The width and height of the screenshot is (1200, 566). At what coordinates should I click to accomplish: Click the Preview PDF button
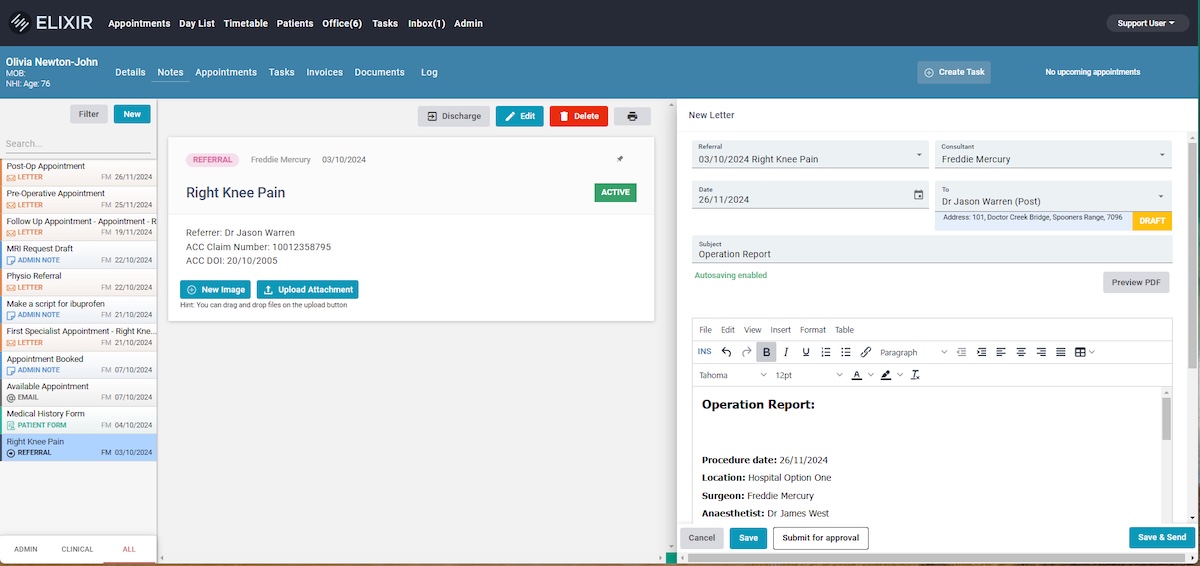1135,282
